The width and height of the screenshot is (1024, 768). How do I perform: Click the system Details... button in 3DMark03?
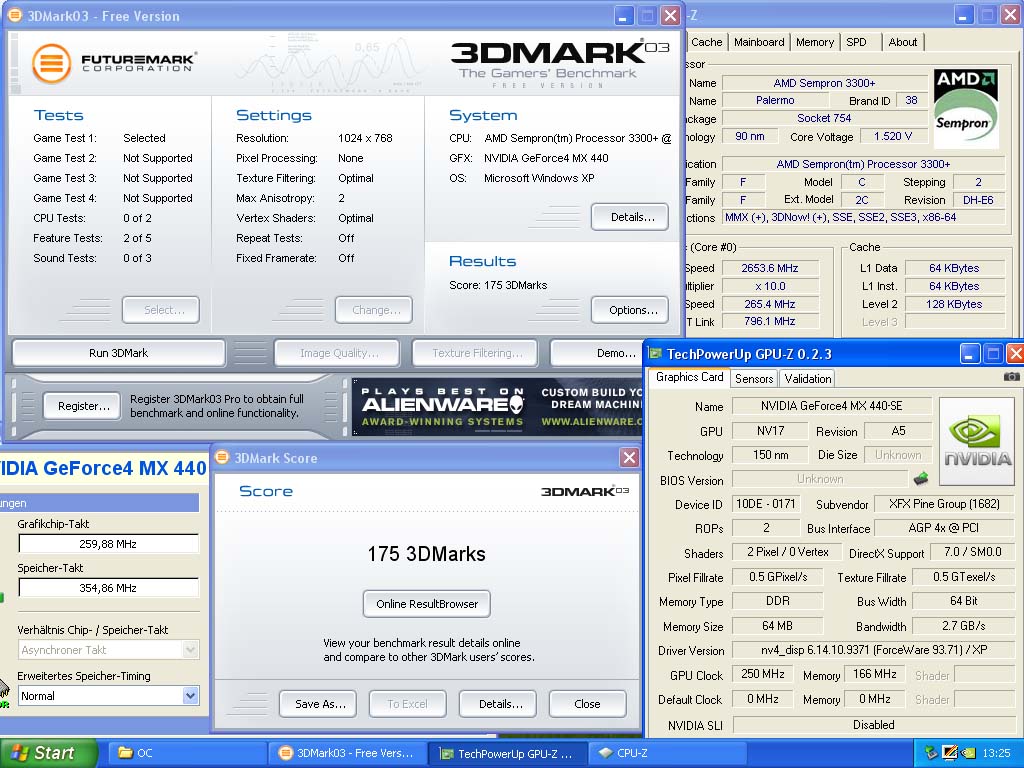pos(630,217)
